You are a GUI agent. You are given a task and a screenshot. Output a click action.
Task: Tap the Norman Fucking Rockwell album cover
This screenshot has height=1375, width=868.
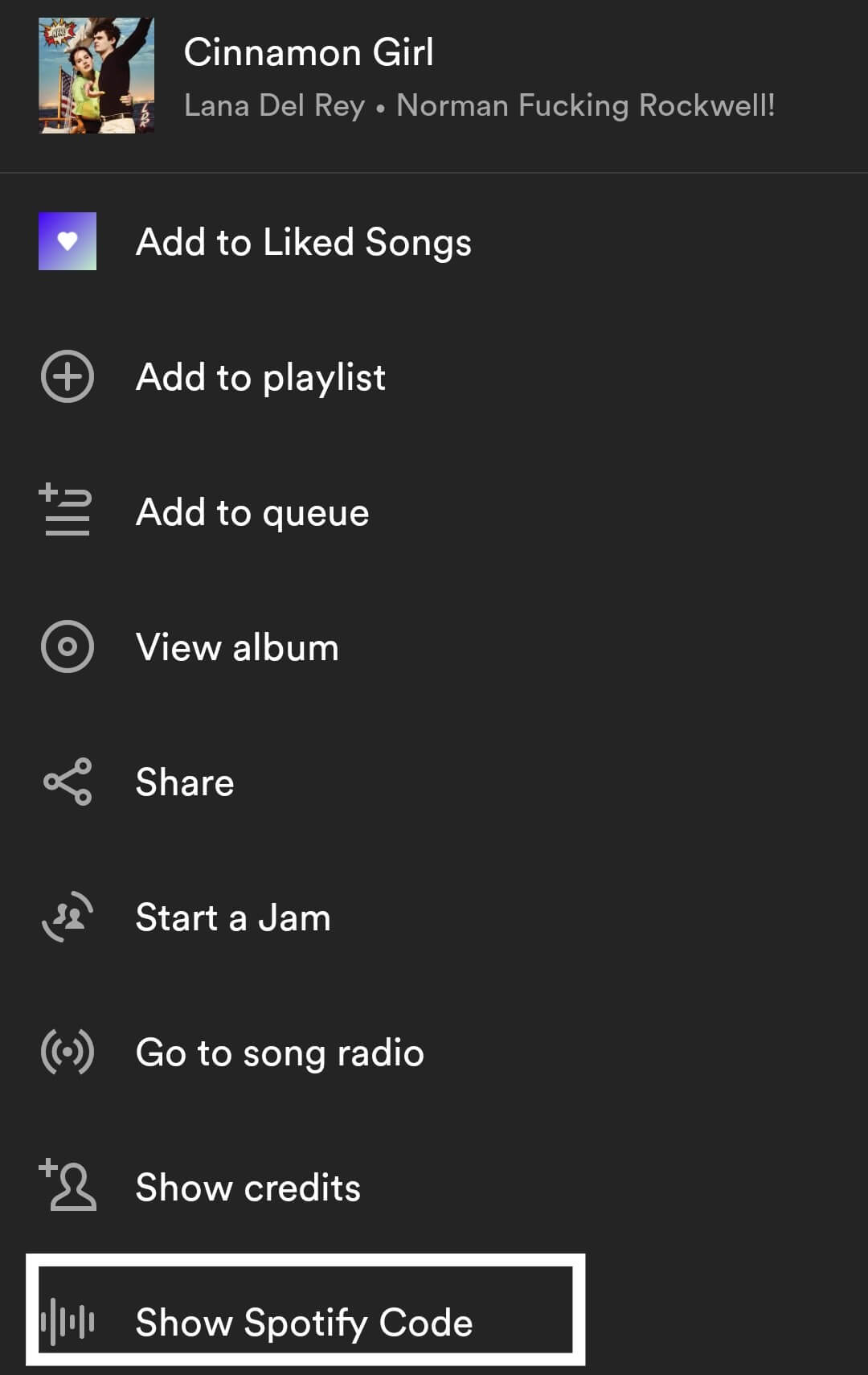96,76
